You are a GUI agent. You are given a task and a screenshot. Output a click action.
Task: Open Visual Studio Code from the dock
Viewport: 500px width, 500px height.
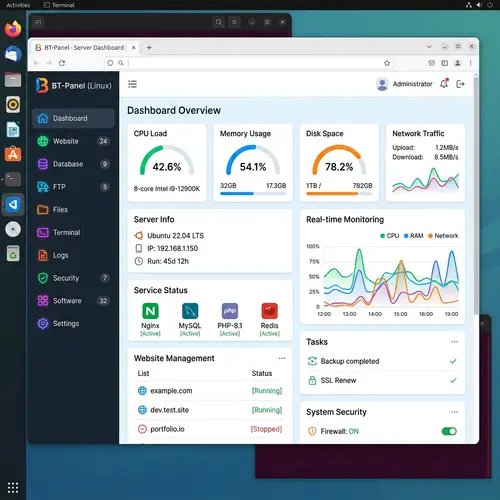pos(13,204)
